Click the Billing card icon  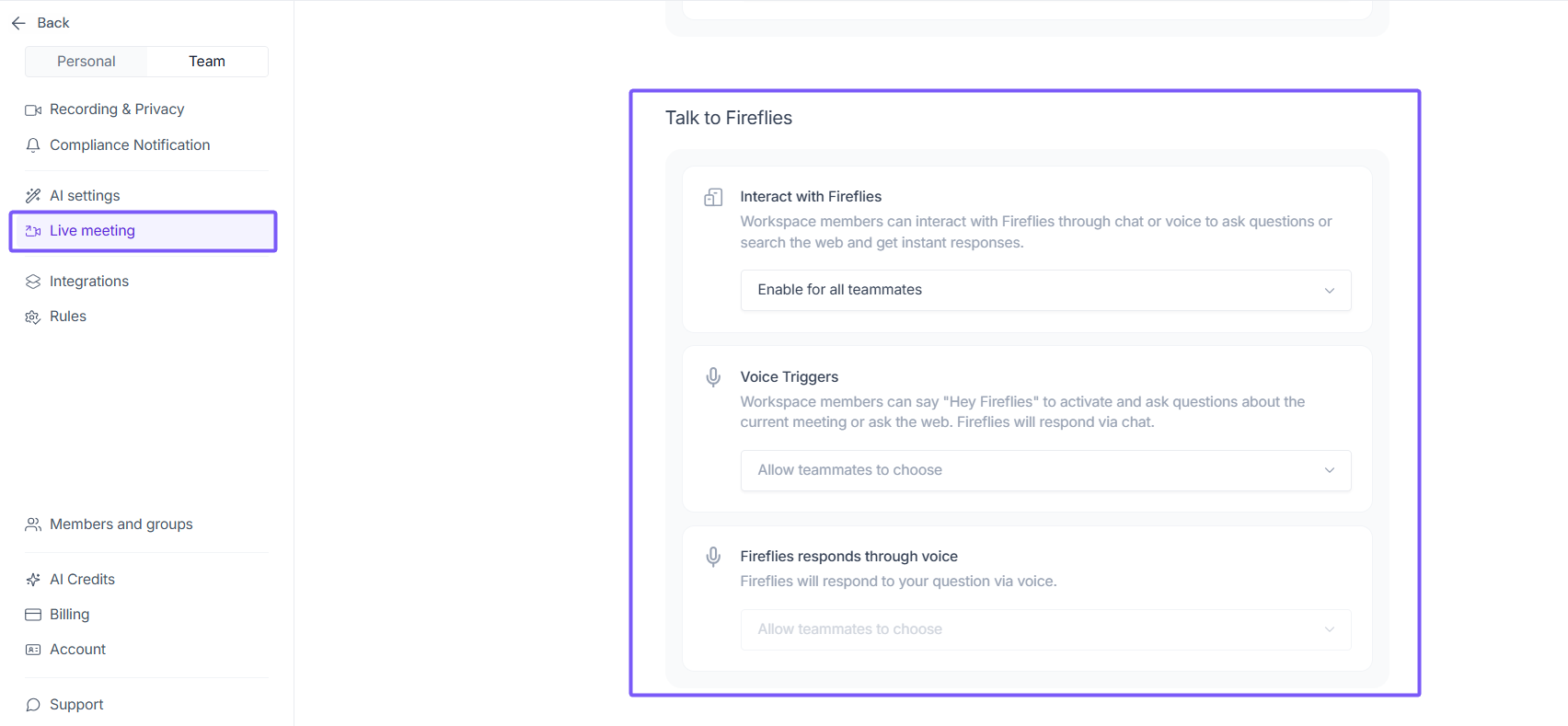click(33, 615)
